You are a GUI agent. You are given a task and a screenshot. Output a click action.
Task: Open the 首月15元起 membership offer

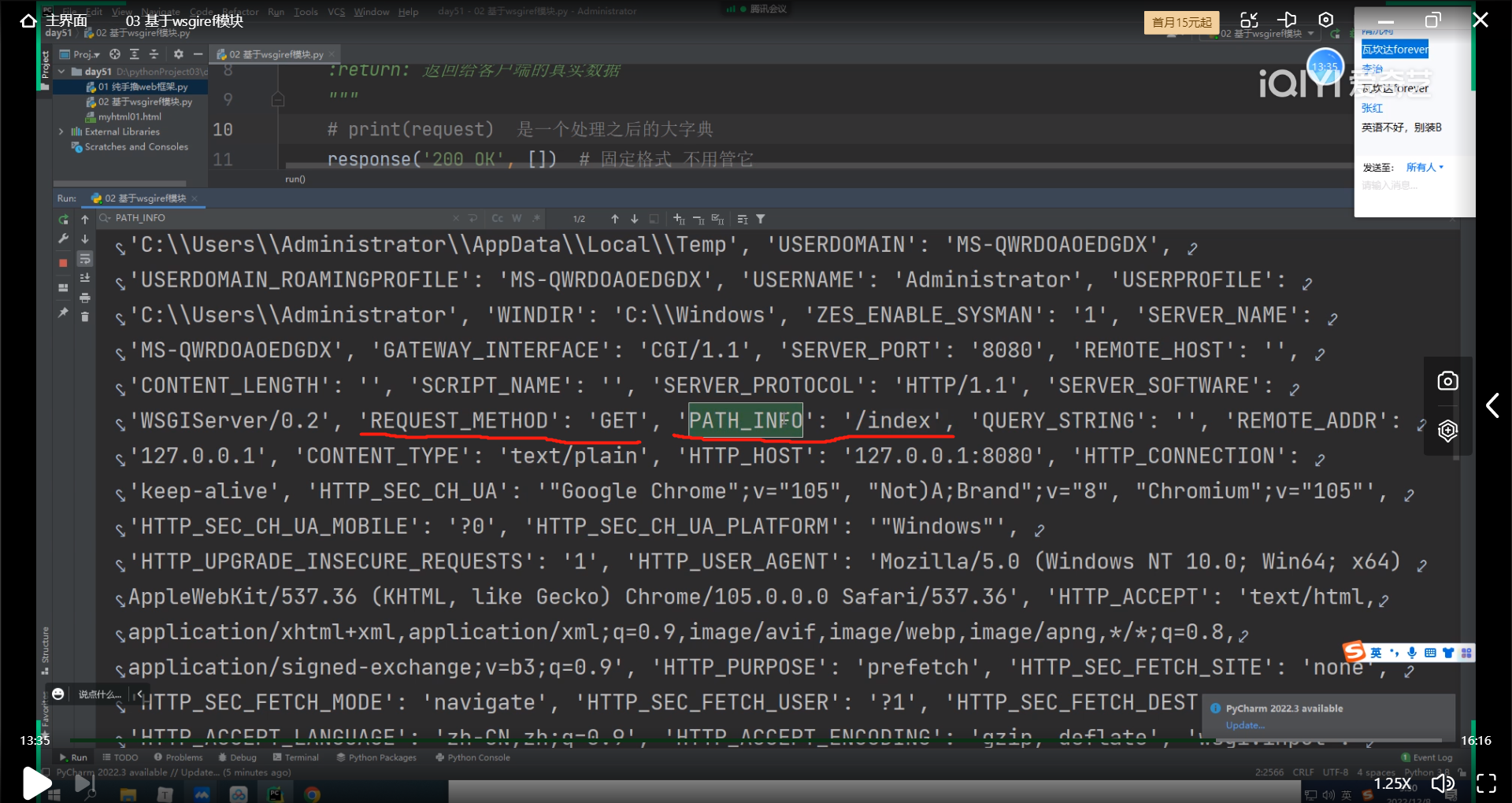tap(1181, 22)
